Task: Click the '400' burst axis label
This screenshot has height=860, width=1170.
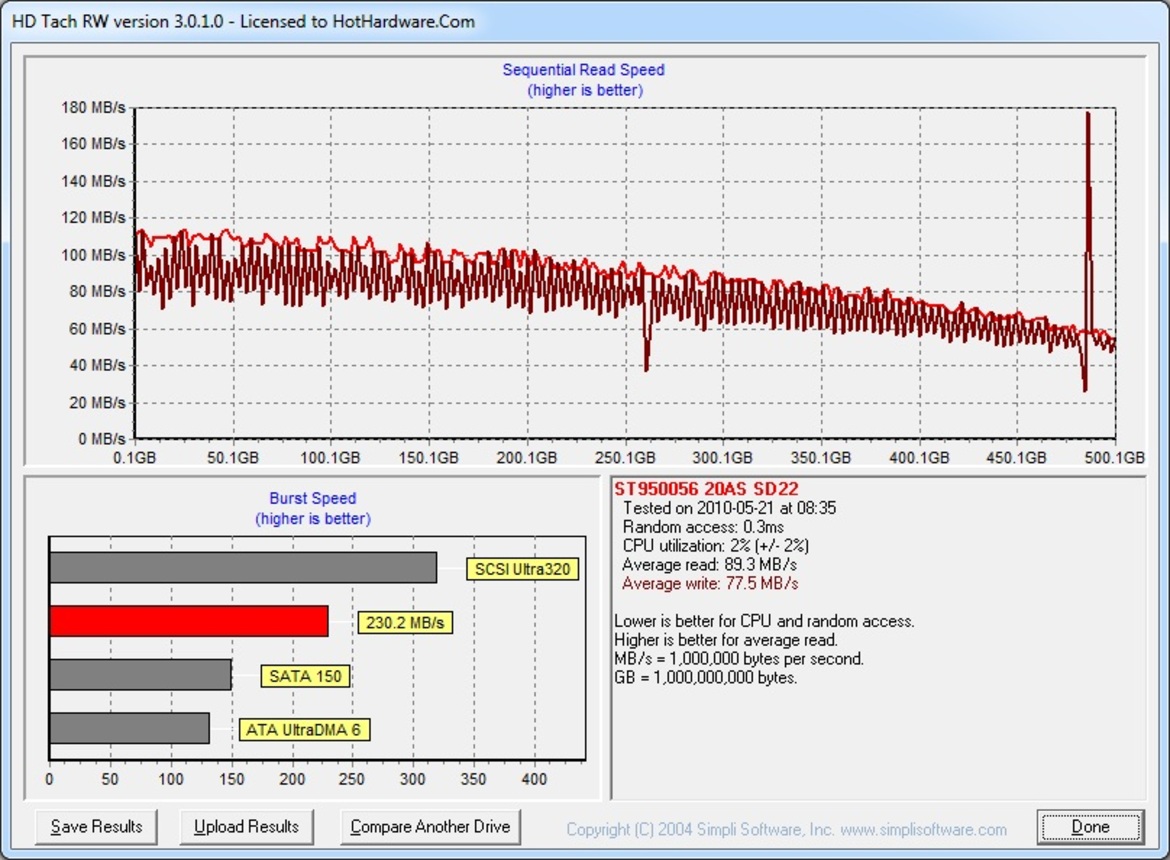Action: pyautogui.click(x=534, y=779)
